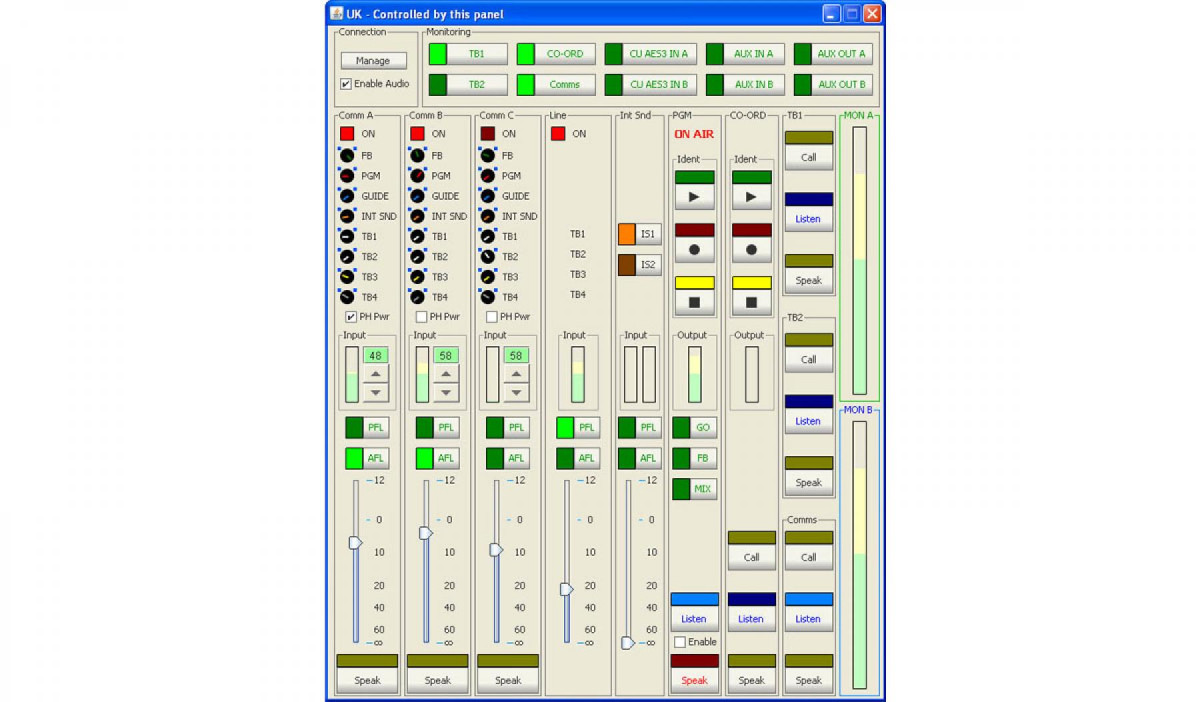Click the Line channel fader handle
Screen dimensions: 1200x702
566,589
